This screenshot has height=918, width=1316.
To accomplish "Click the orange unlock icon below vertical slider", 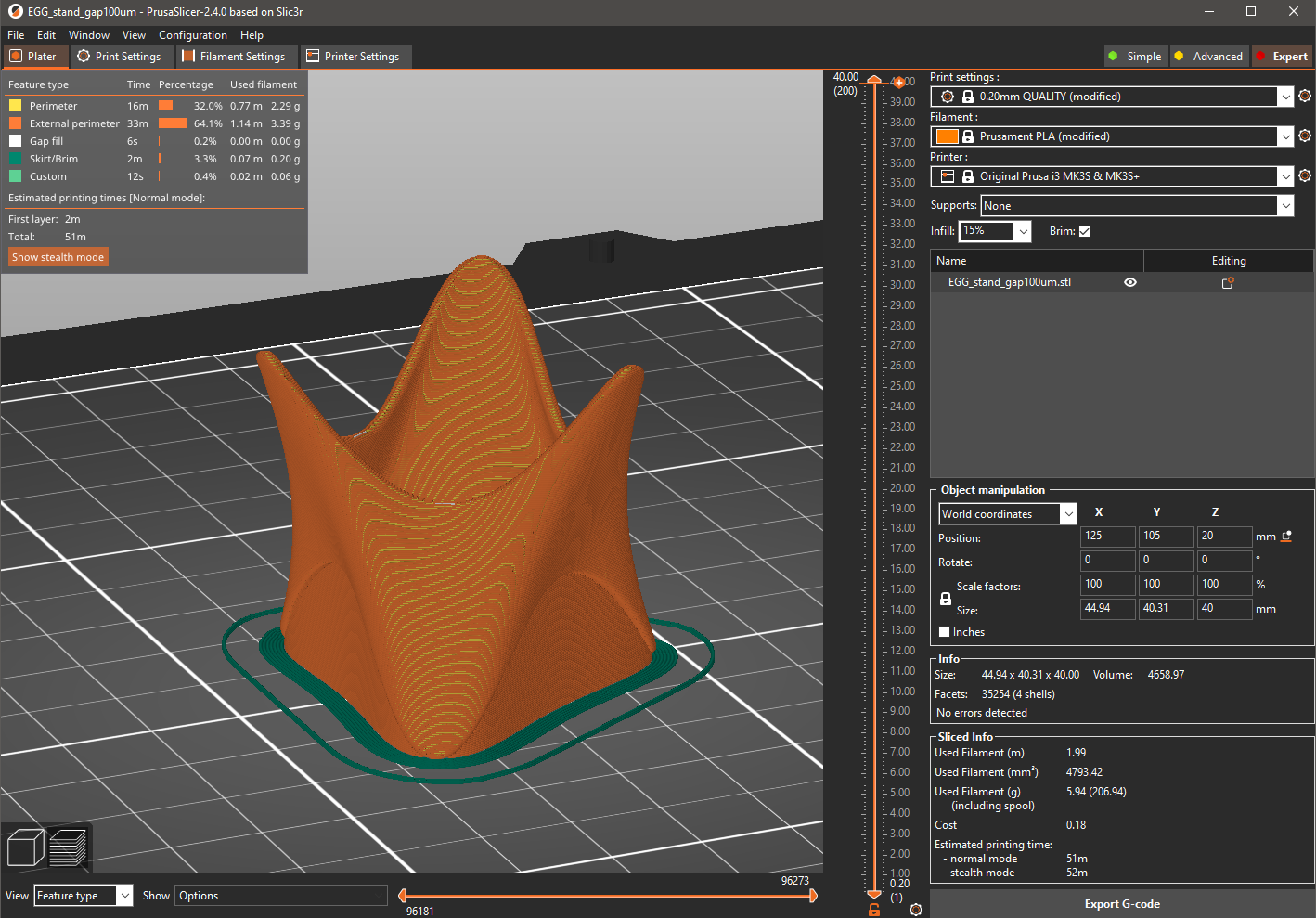I will 873,910.
